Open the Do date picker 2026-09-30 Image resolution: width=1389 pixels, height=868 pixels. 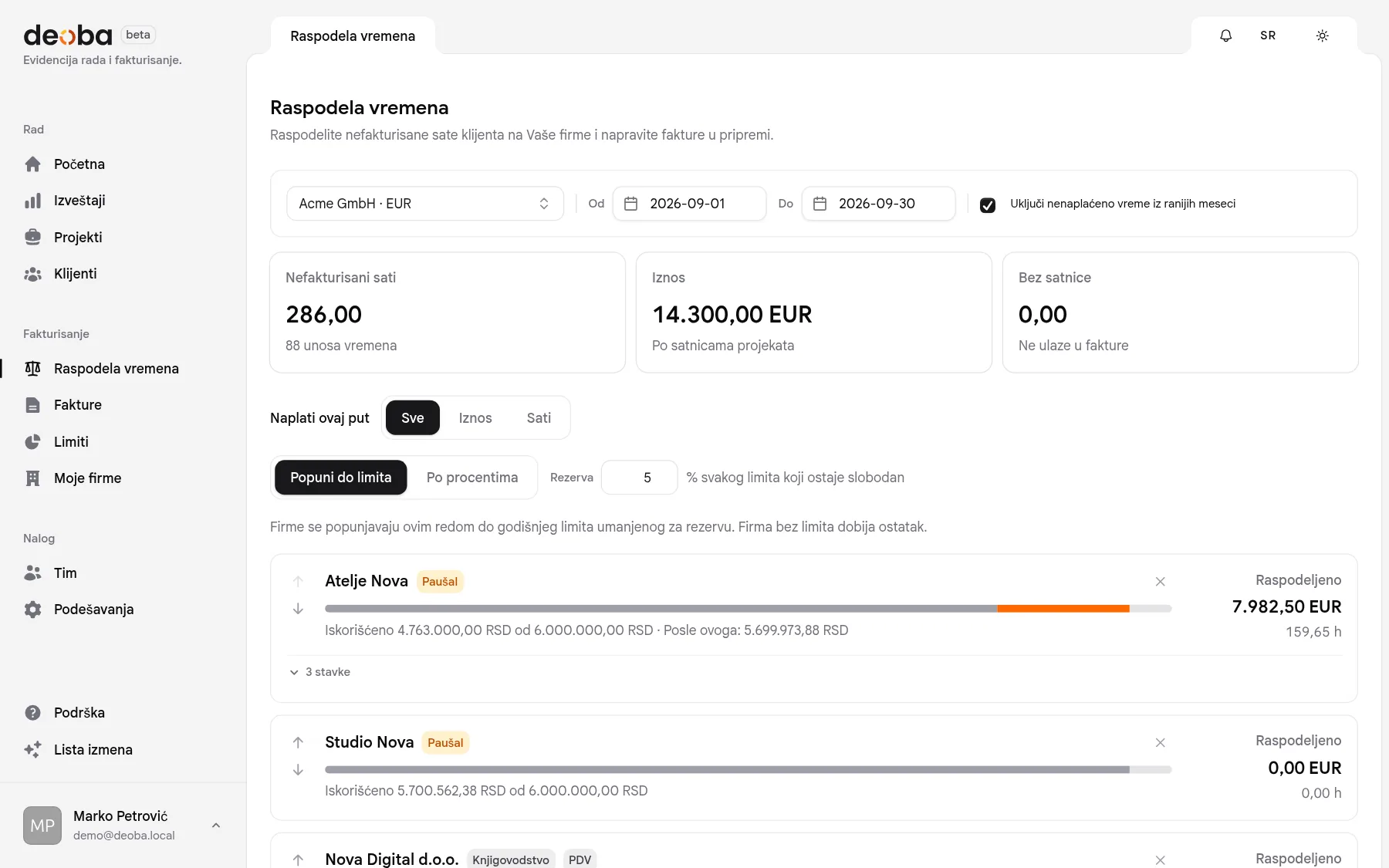tap(878, 204)
